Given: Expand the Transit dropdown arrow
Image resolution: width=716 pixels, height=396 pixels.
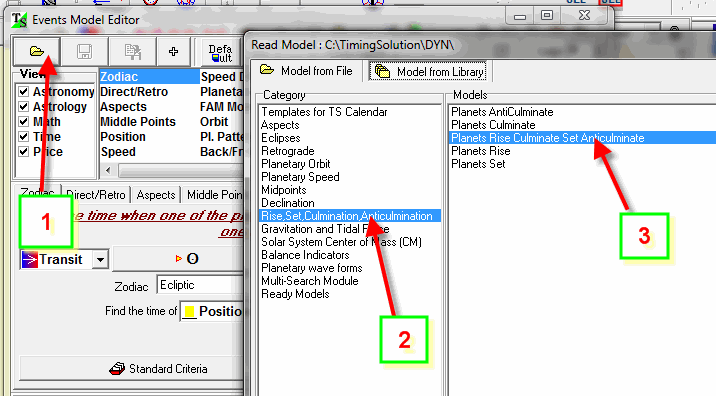Looking at the screenshot, I should 100,260.
